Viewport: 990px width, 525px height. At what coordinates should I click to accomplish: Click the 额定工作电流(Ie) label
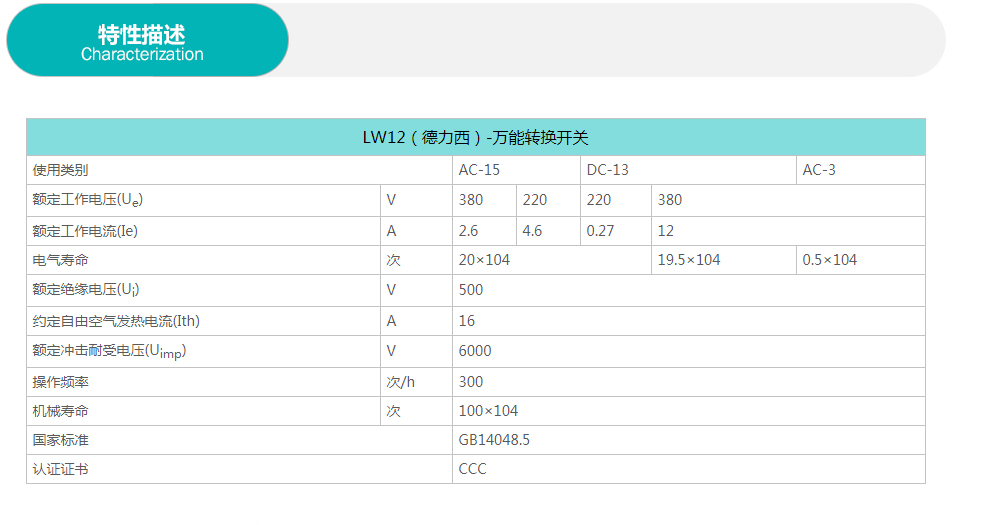pos(85,231)
